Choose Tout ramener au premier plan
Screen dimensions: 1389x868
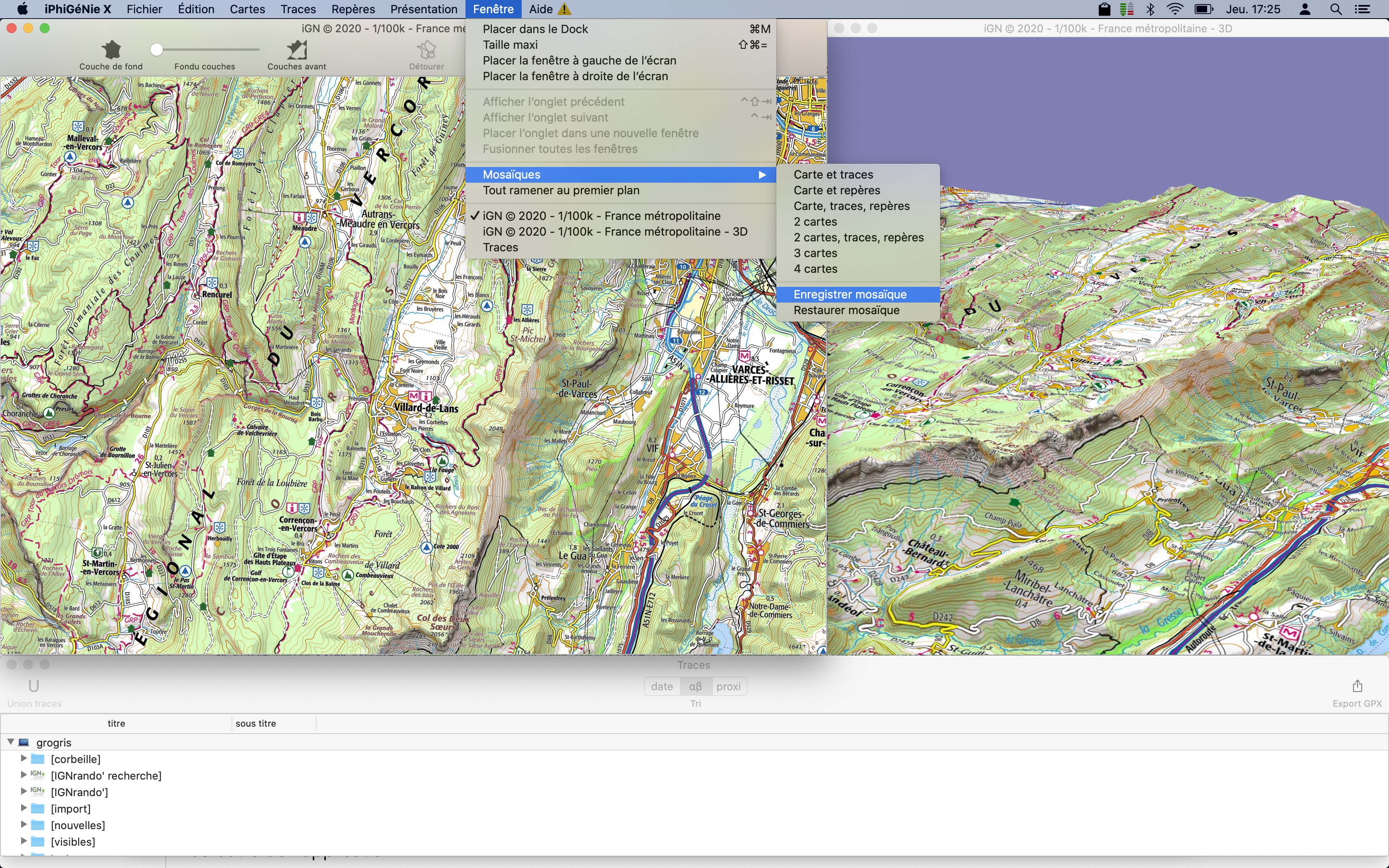(621, 191)
